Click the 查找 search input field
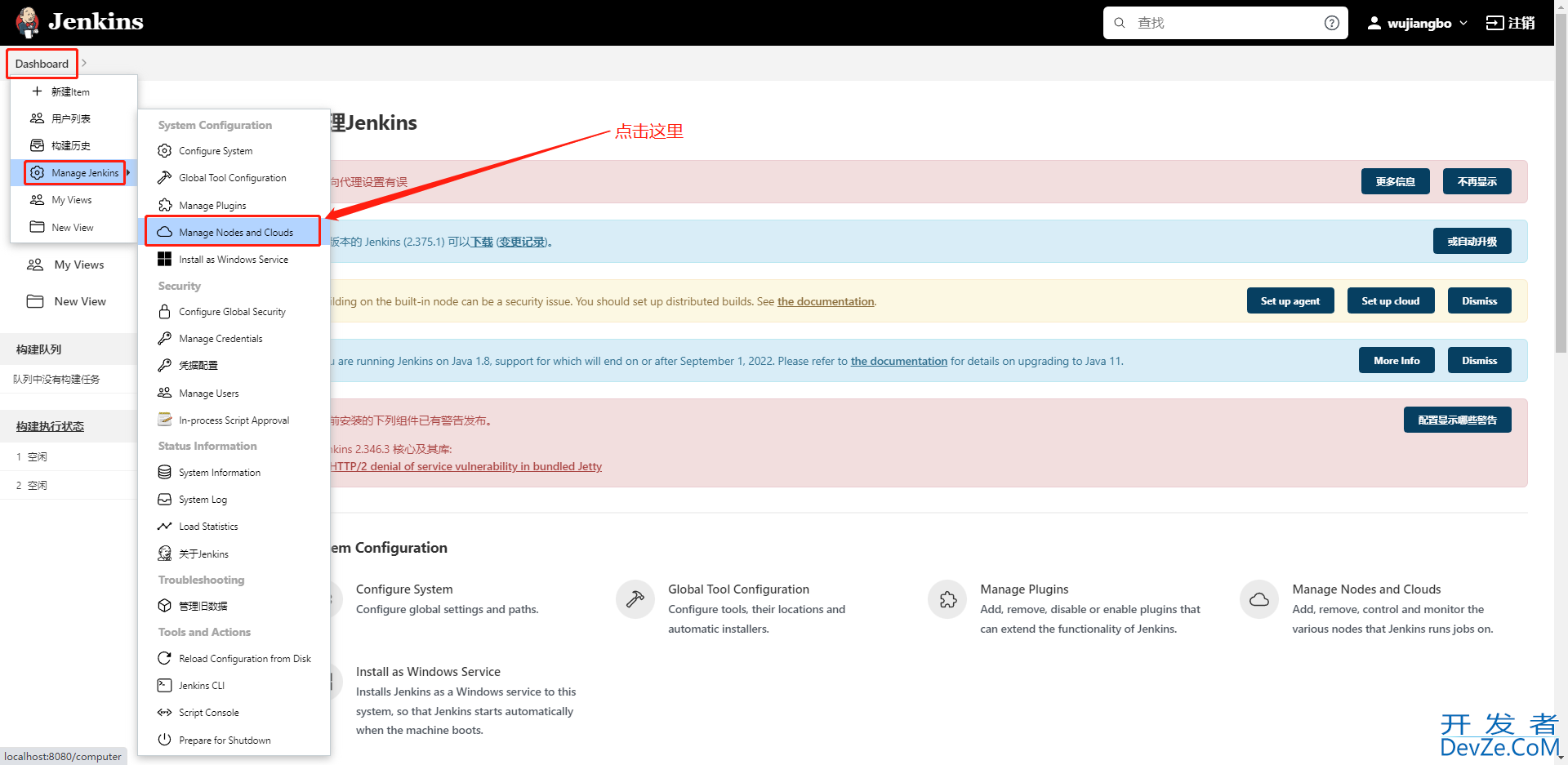Image resolution: width=1568 pixels, height=765 pixels. point(1225,23)
